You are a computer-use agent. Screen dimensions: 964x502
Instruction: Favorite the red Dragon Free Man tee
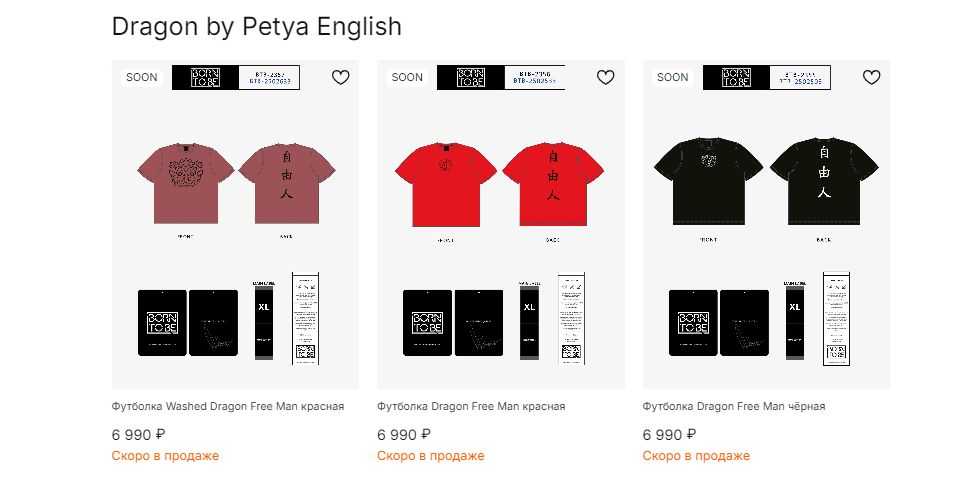606,77
